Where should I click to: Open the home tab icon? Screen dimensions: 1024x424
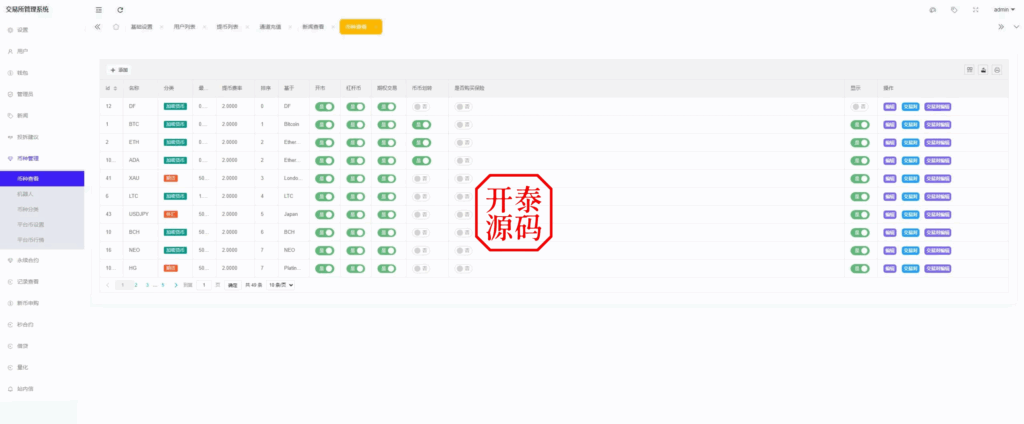116,27
